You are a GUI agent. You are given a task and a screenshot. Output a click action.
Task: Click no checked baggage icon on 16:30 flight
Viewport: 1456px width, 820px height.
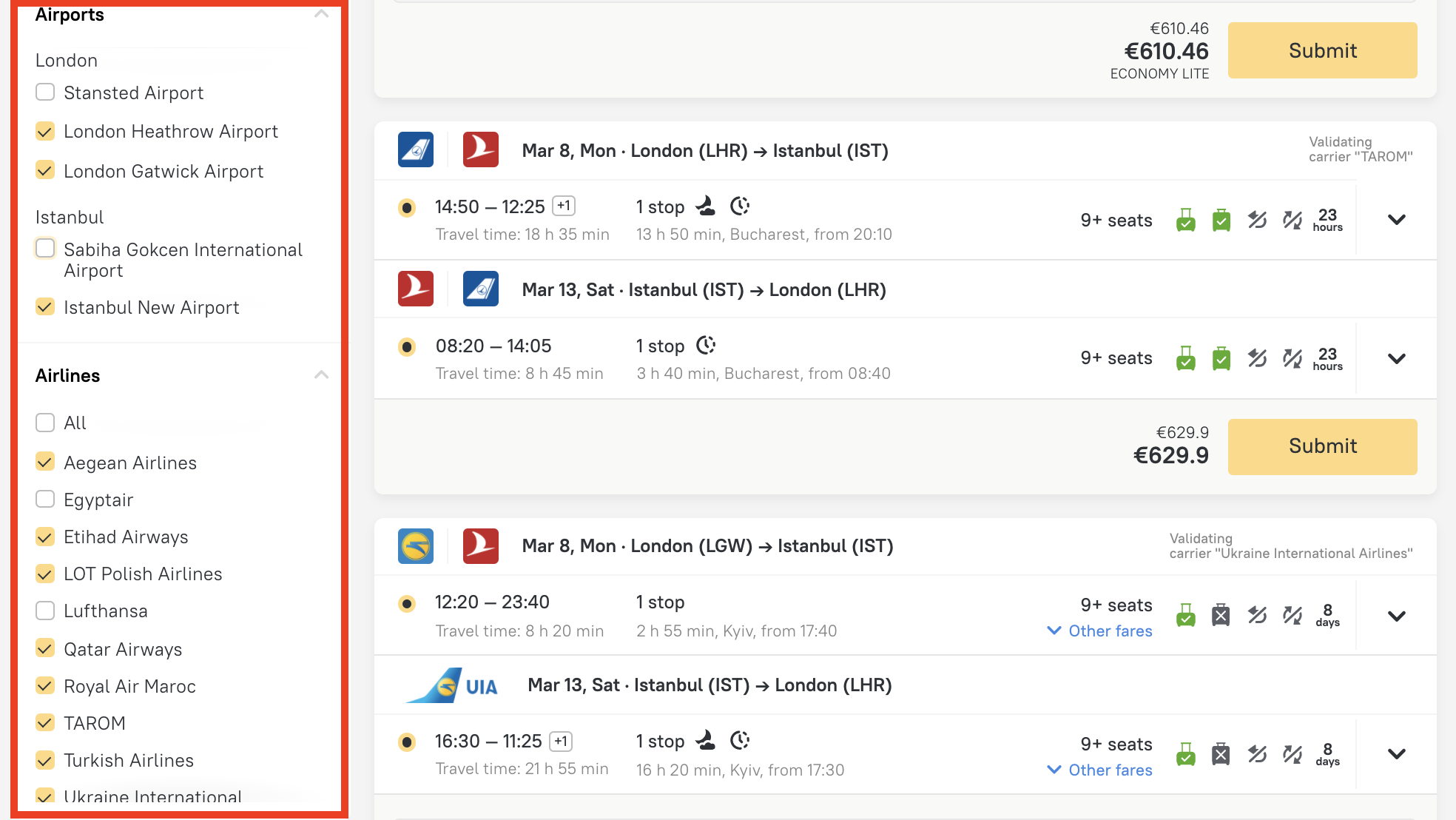[1221, 754]
